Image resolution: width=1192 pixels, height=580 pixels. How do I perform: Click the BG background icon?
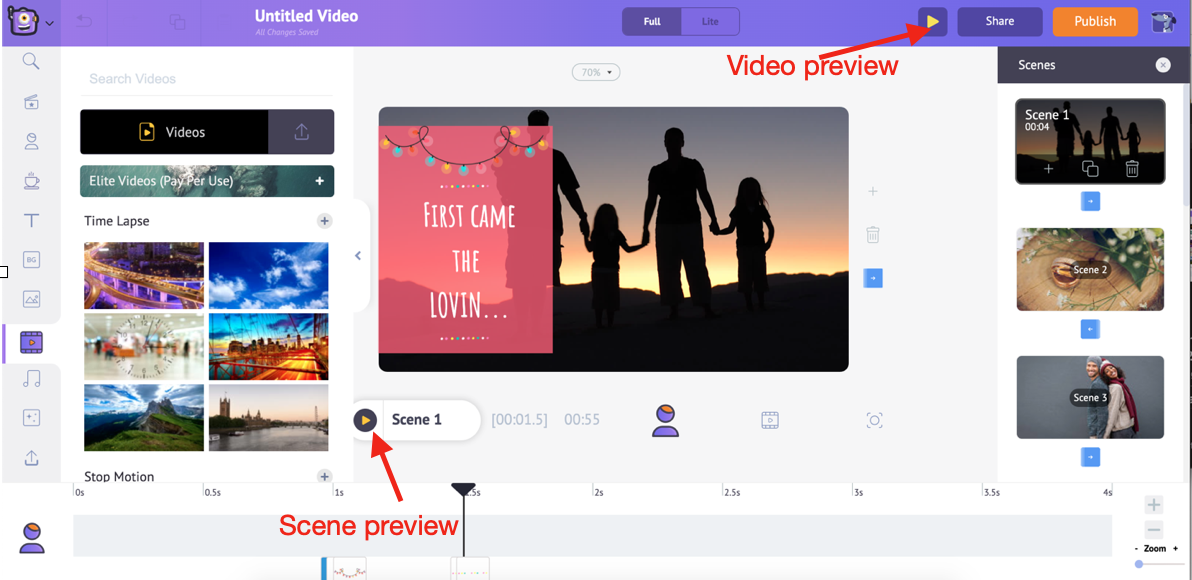click(x=32, y=260)
